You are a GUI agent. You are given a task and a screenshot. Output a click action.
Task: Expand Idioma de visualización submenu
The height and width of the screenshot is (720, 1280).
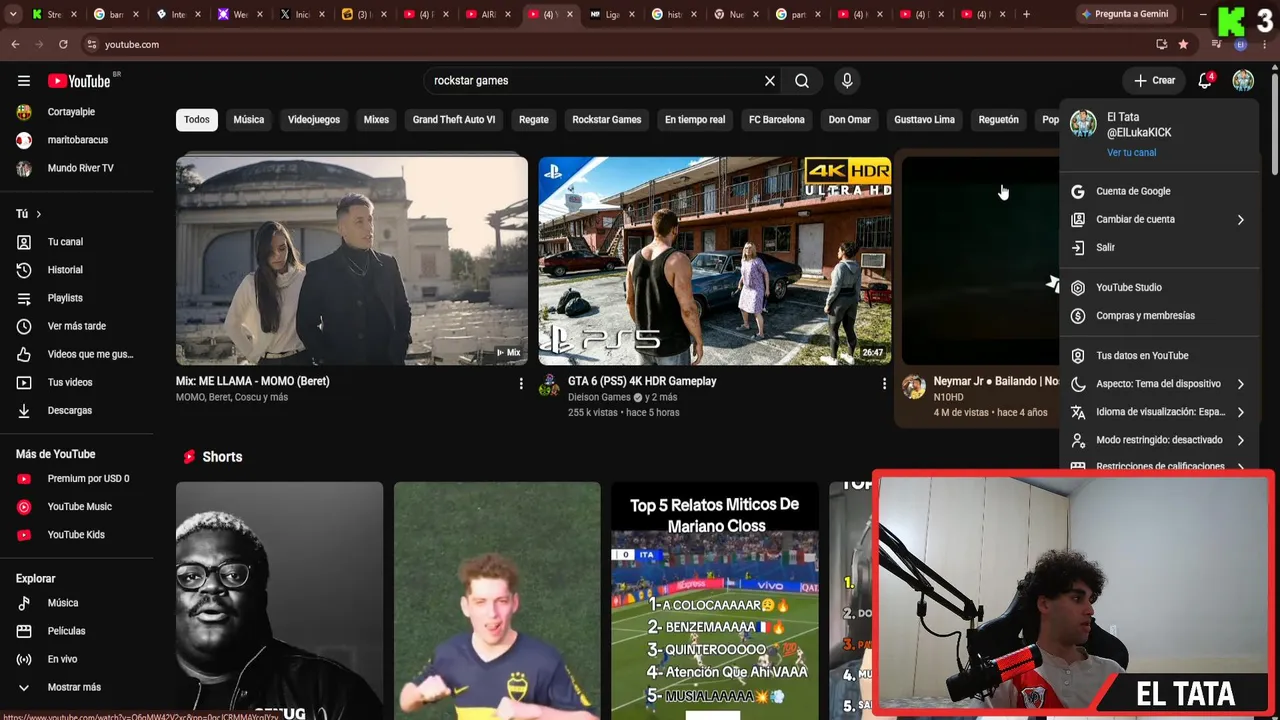pos(1160,412)
